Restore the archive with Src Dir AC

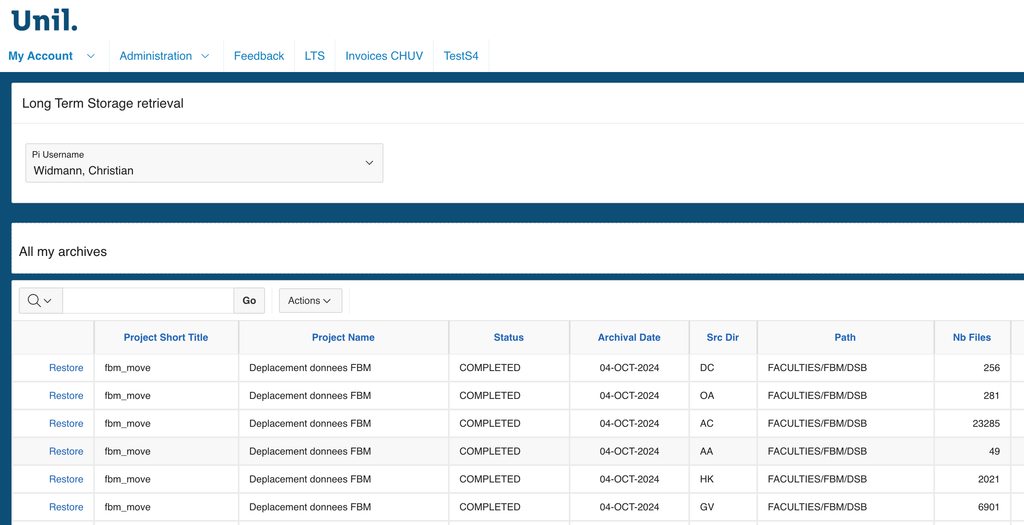[x=66, y=423]
